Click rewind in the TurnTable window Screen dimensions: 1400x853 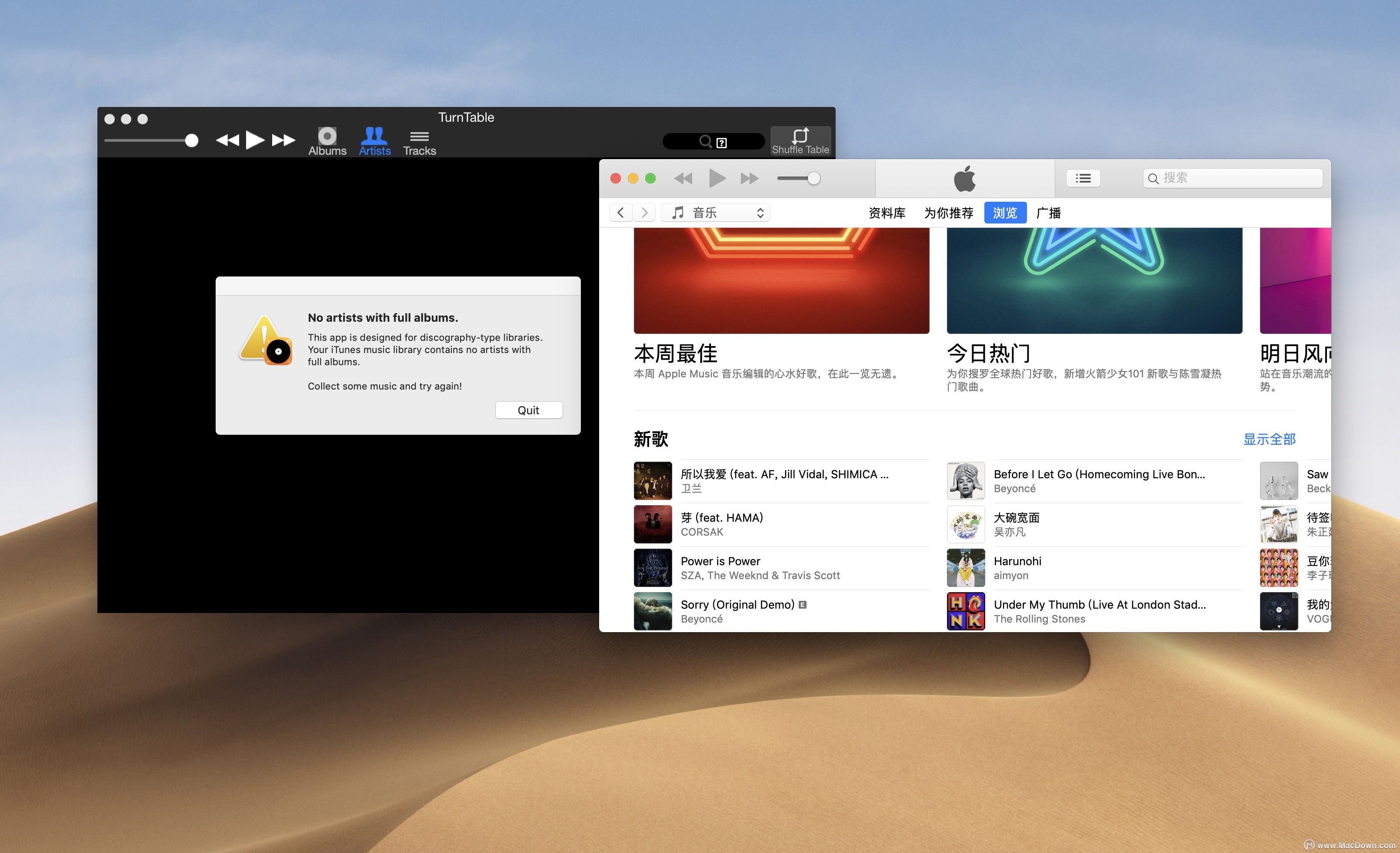coord(227,140)
